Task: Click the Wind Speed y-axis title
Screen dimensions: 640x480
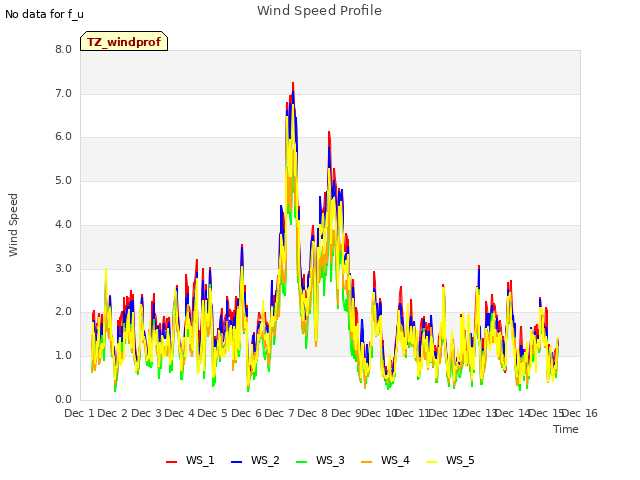Action: tap(13, 225)
